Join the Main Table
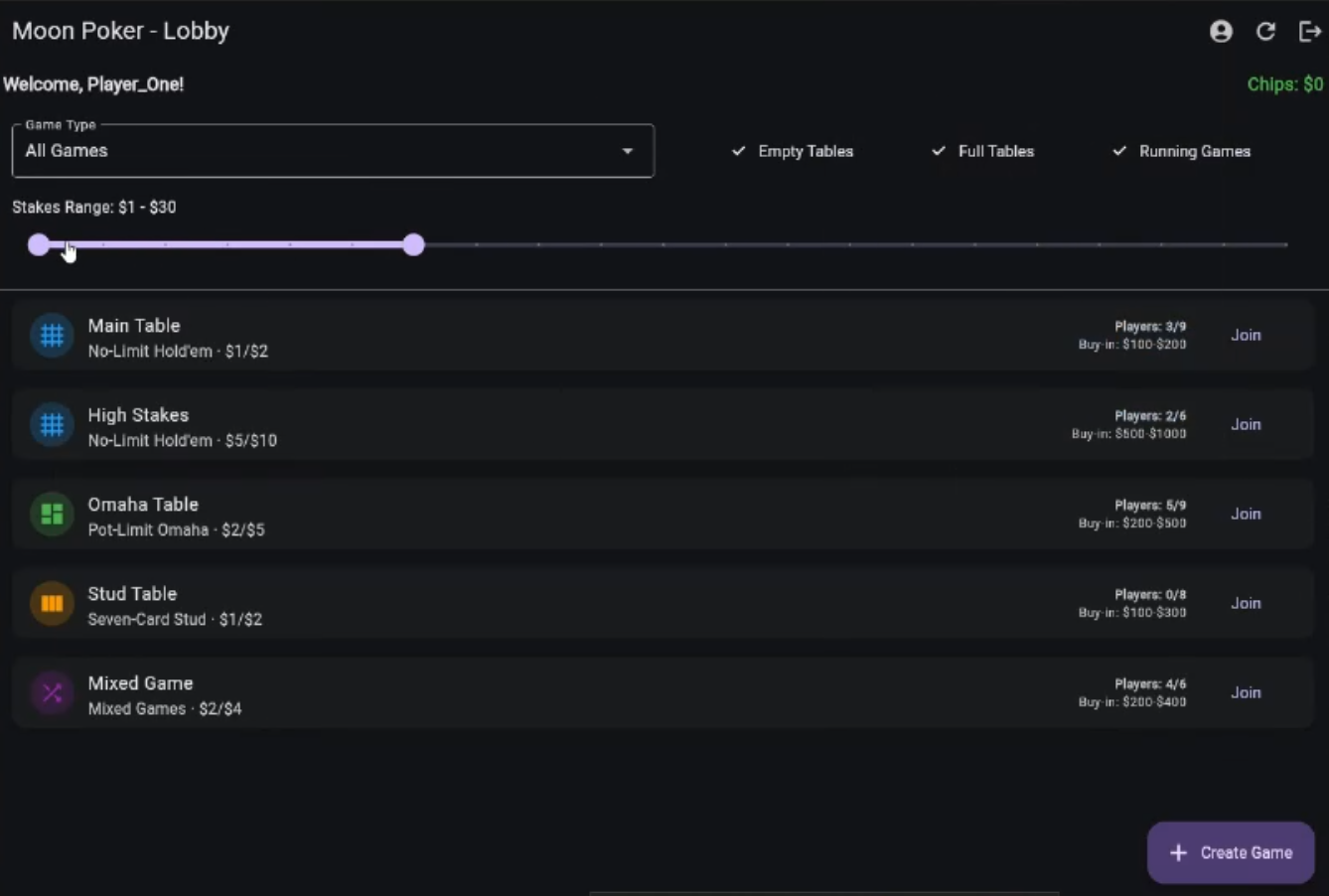The width and height of the screenshot is (1329, 896). (1246, 335)
